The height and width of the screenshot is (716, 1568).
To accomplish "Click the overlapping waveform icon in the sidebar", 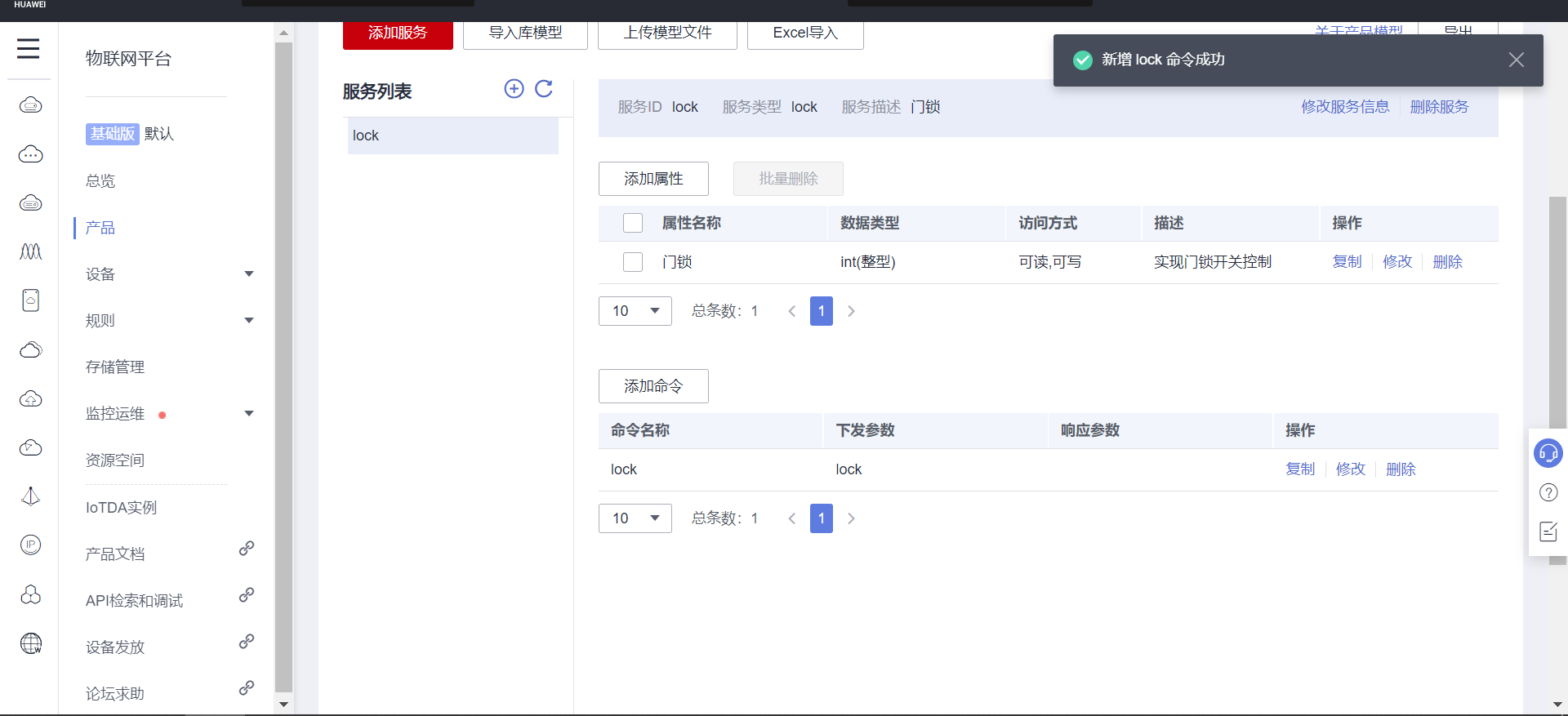I will [31, 251].
